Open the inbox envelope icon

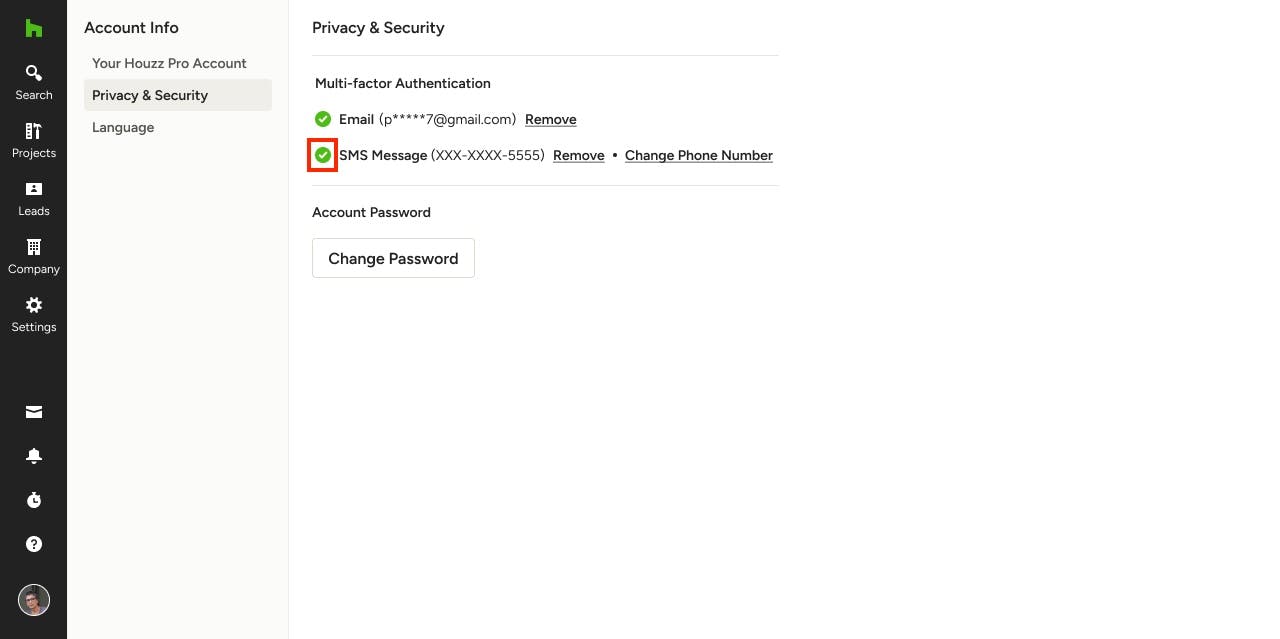click(34, 412)
